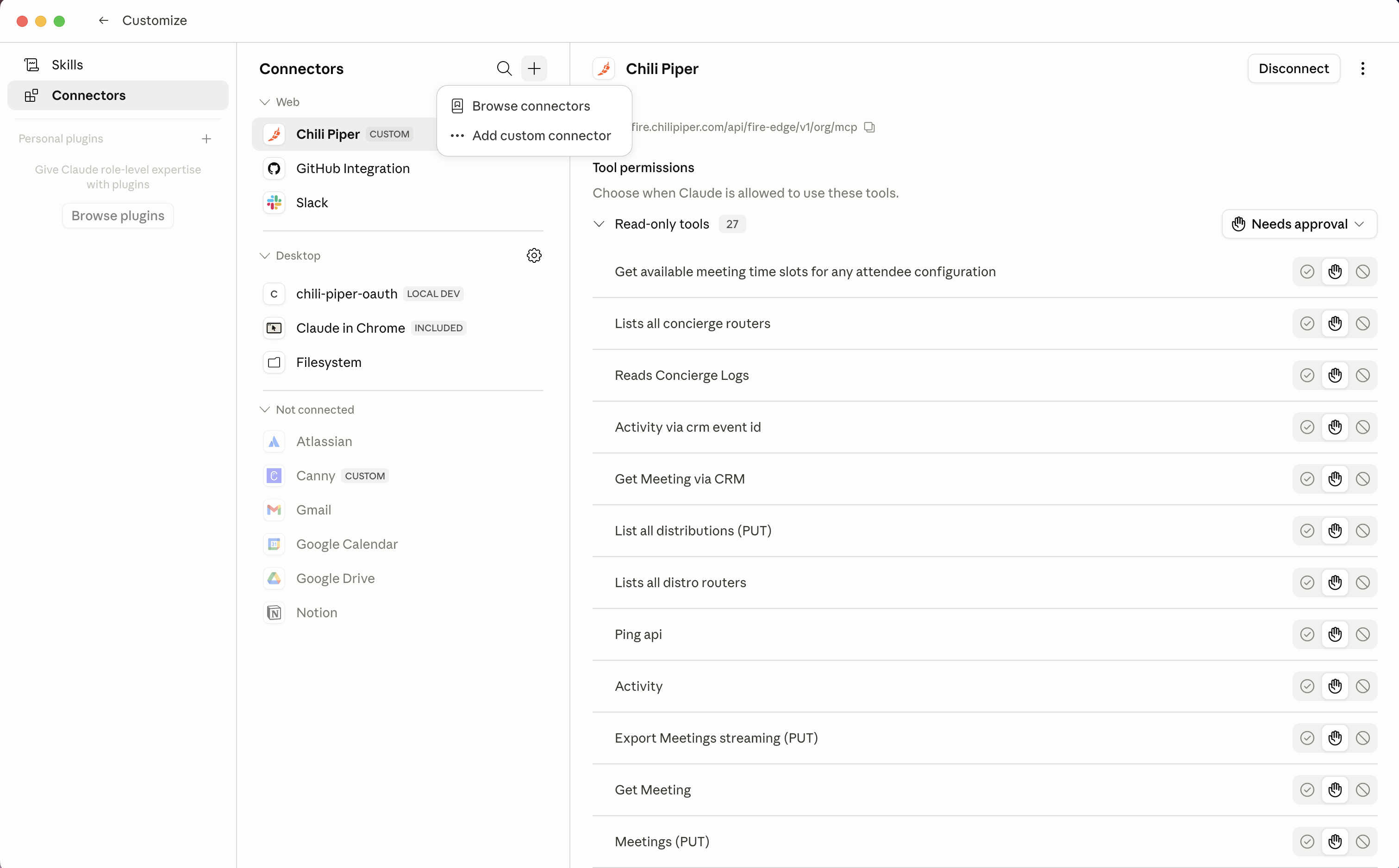The height and width of the screenshot is (868, 1399).
Task: Always allow Meetings (PUT) tool
Action: point(1307,842)
